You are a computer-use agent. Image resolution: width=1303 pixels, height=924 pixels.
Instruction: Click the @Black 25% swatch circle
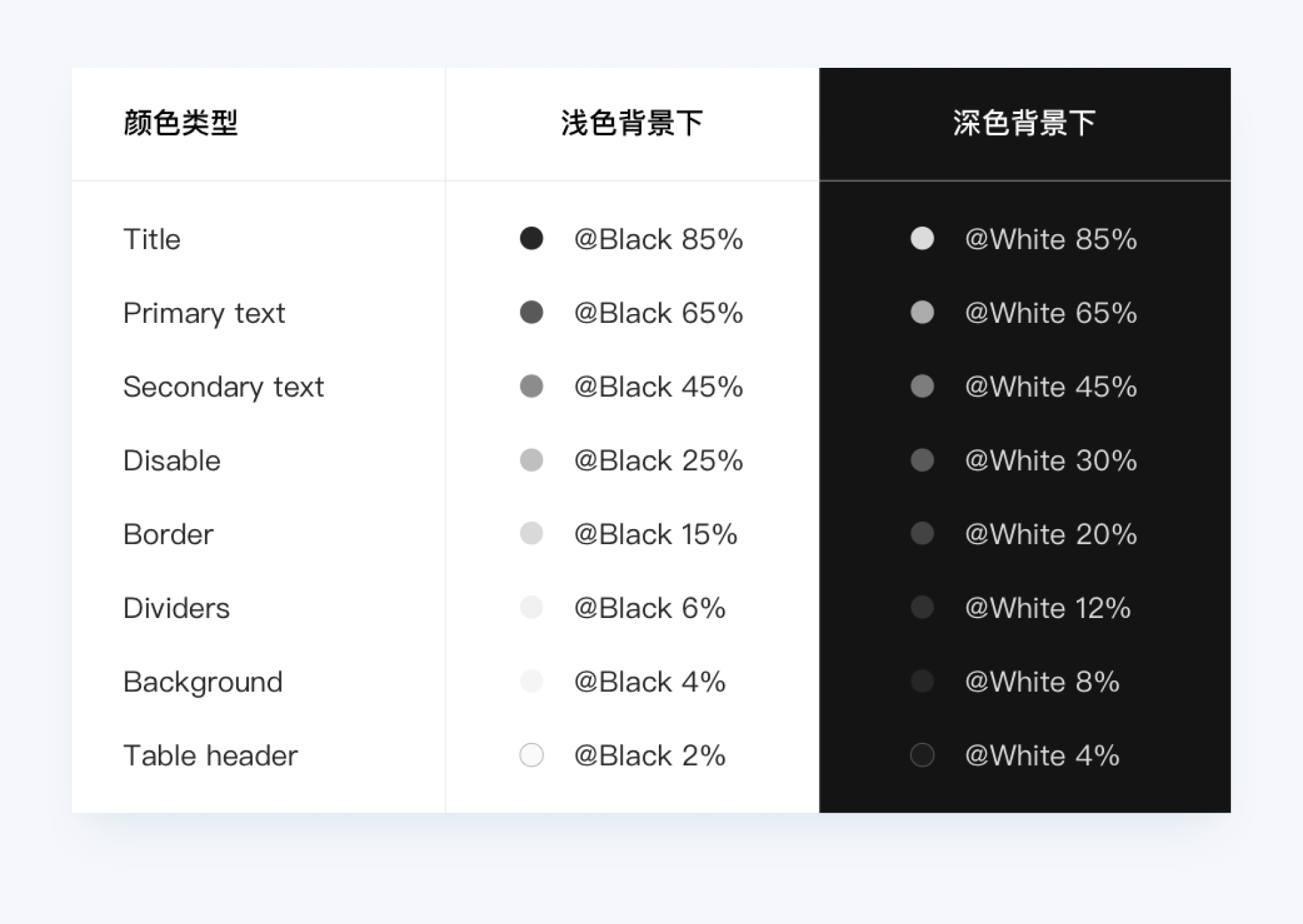531,460
